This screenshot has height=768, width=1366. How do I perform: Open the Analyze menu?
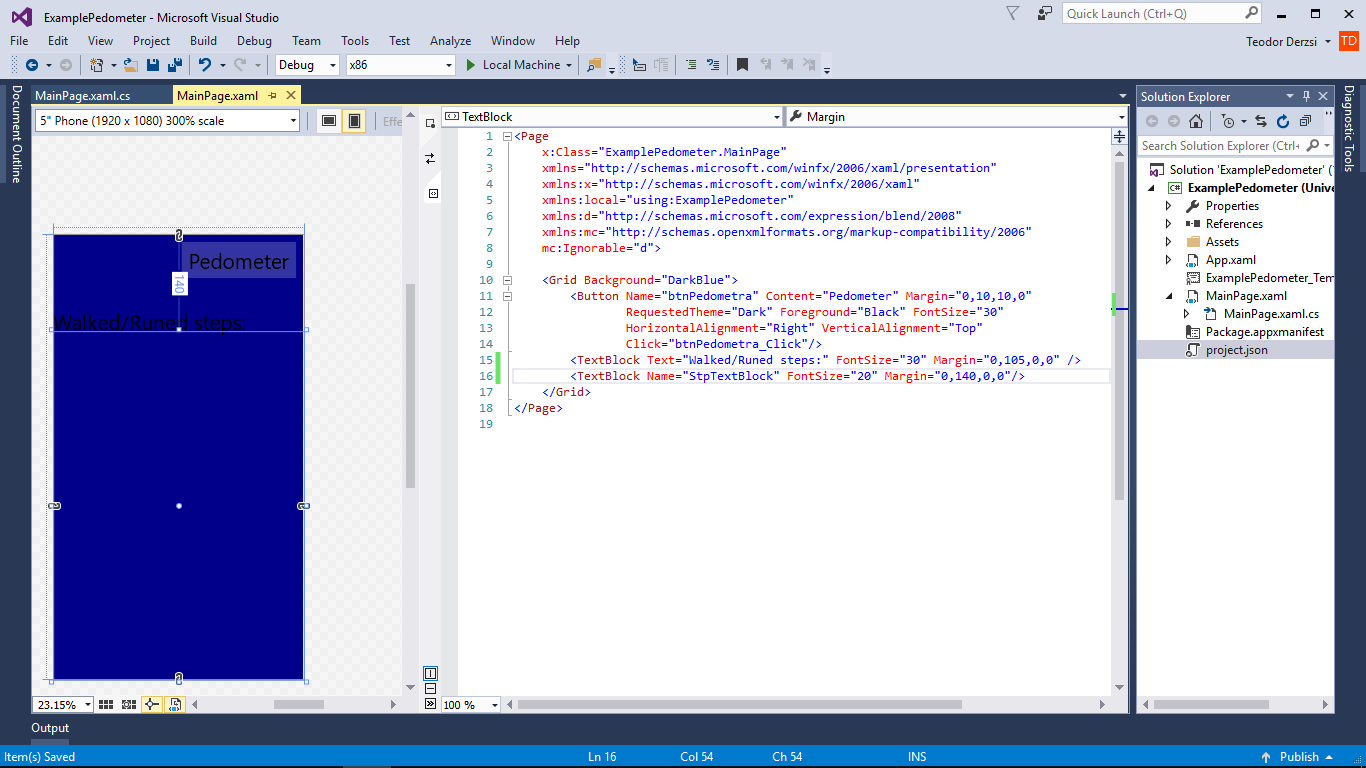point(450,41)
